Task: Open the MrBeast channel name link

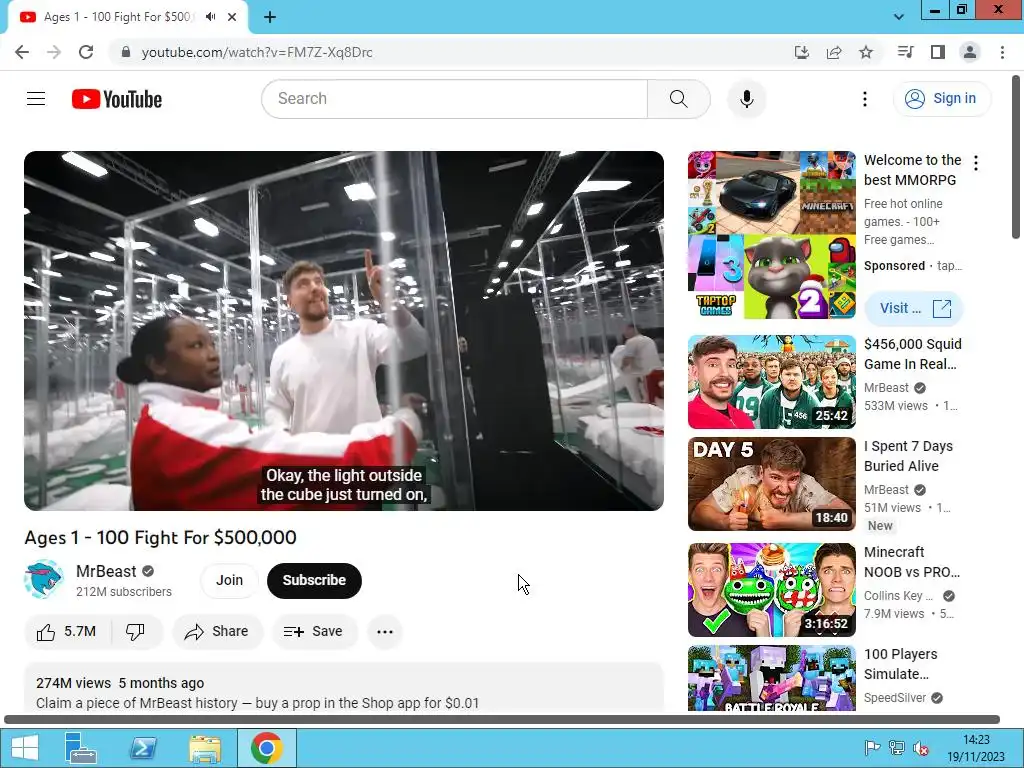Action: 106,571
